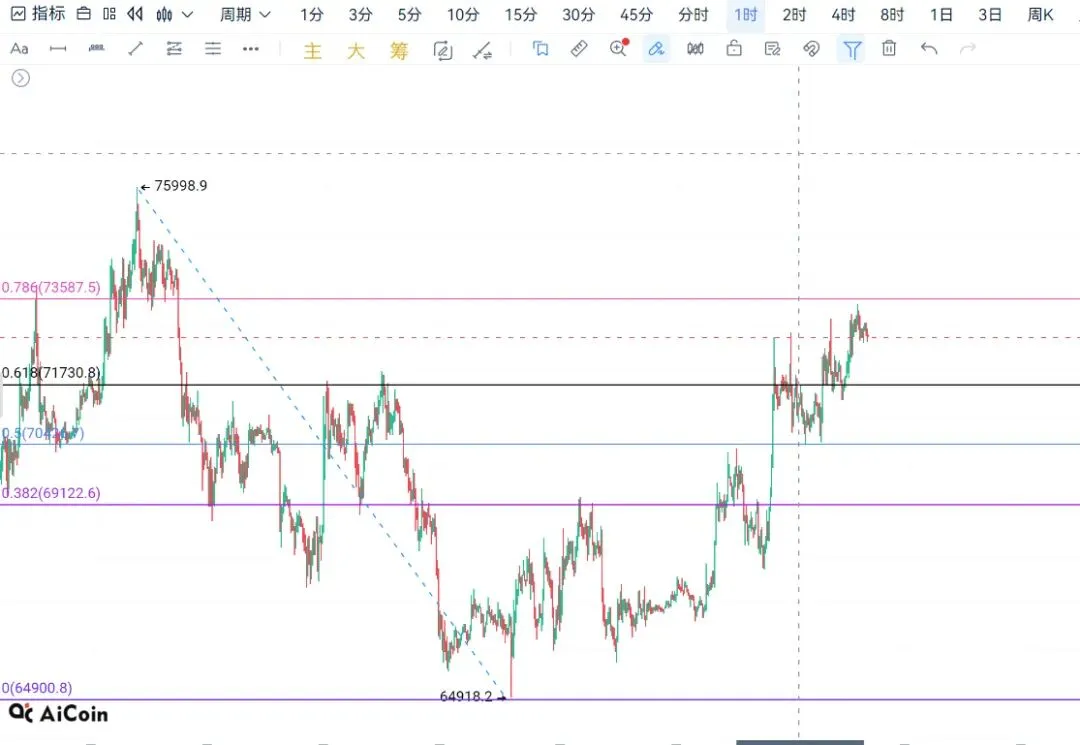Toggle the highlighted pen drawing mode
Screen dimensions: 1080x745
[656, 49]
